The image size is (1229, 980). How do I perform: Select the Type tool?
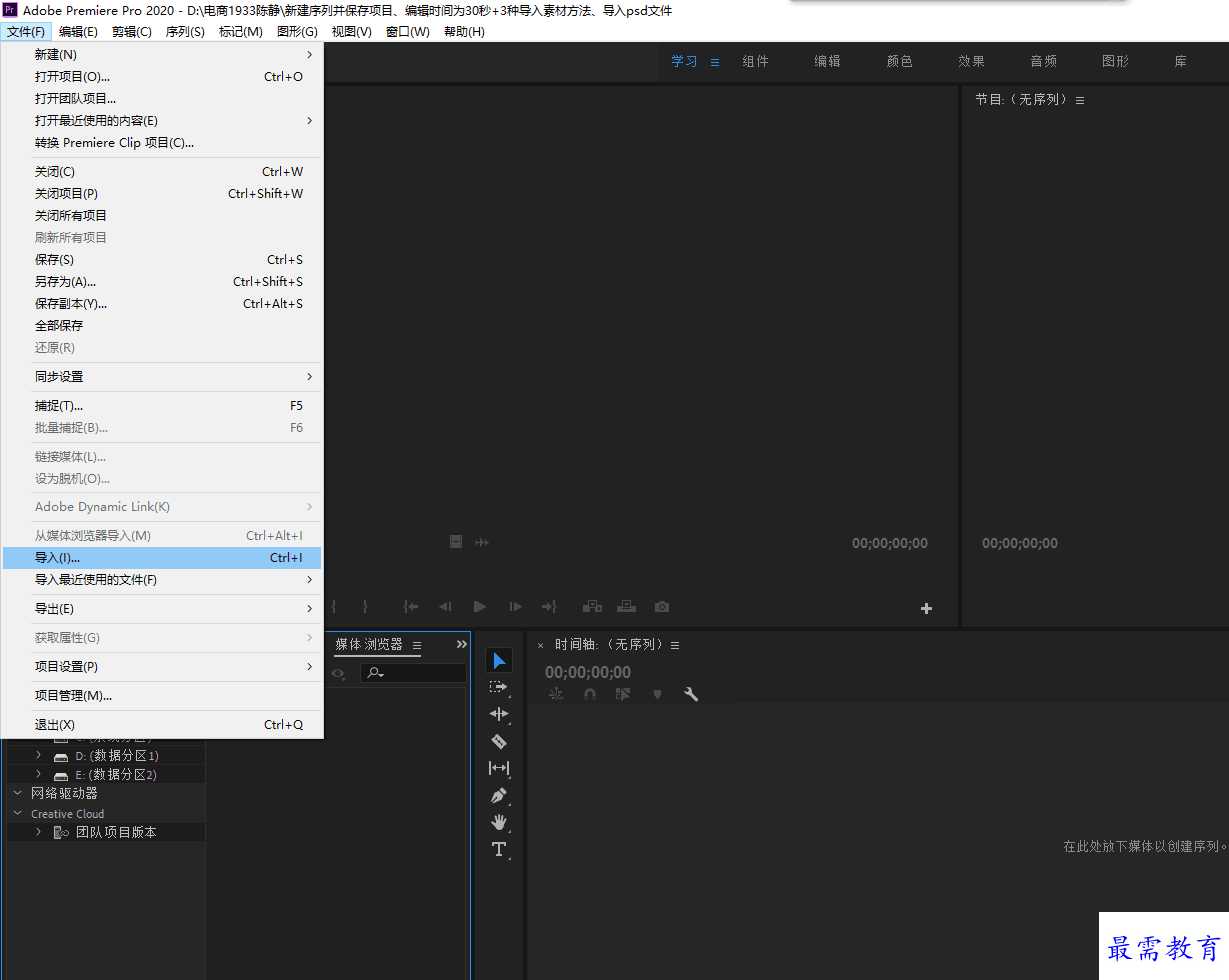click(x=499, y=849)
